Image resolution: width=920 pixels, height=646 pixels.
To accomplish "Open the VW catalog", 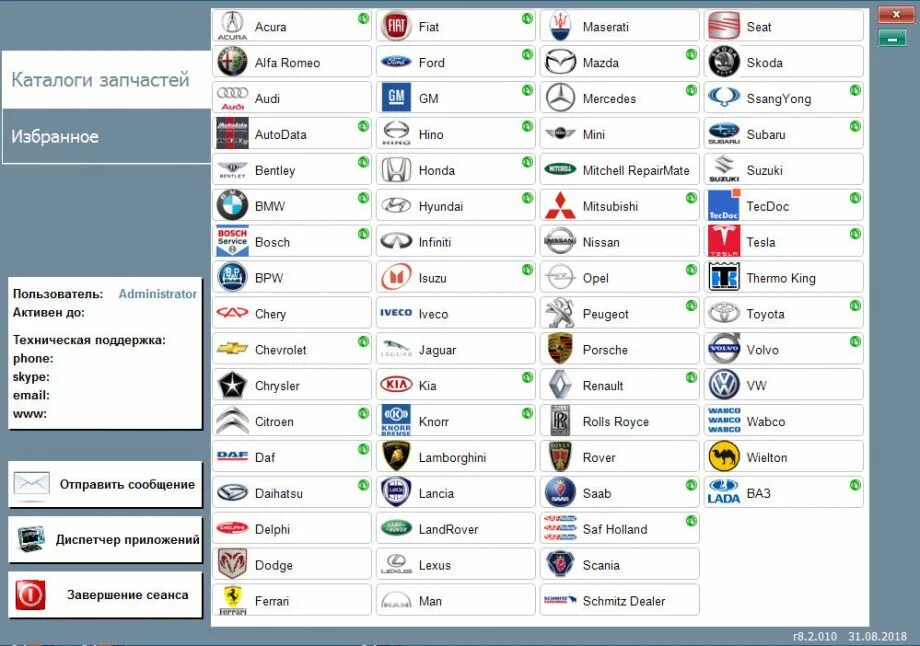I will tap(784, 385).
